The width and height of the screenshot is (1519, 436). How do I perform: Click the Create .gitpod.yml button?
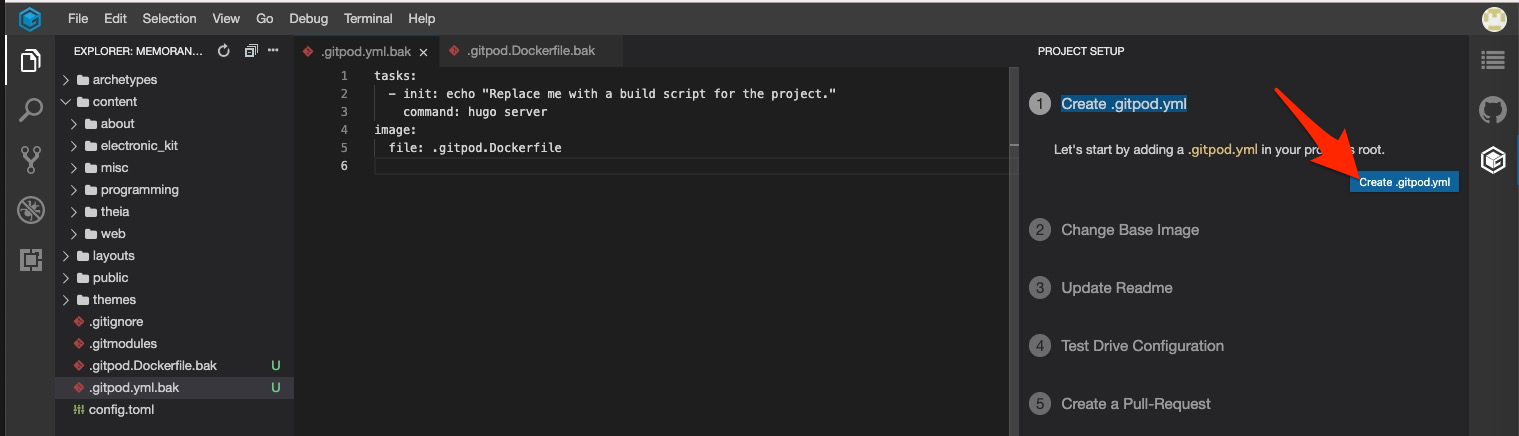1404,182
